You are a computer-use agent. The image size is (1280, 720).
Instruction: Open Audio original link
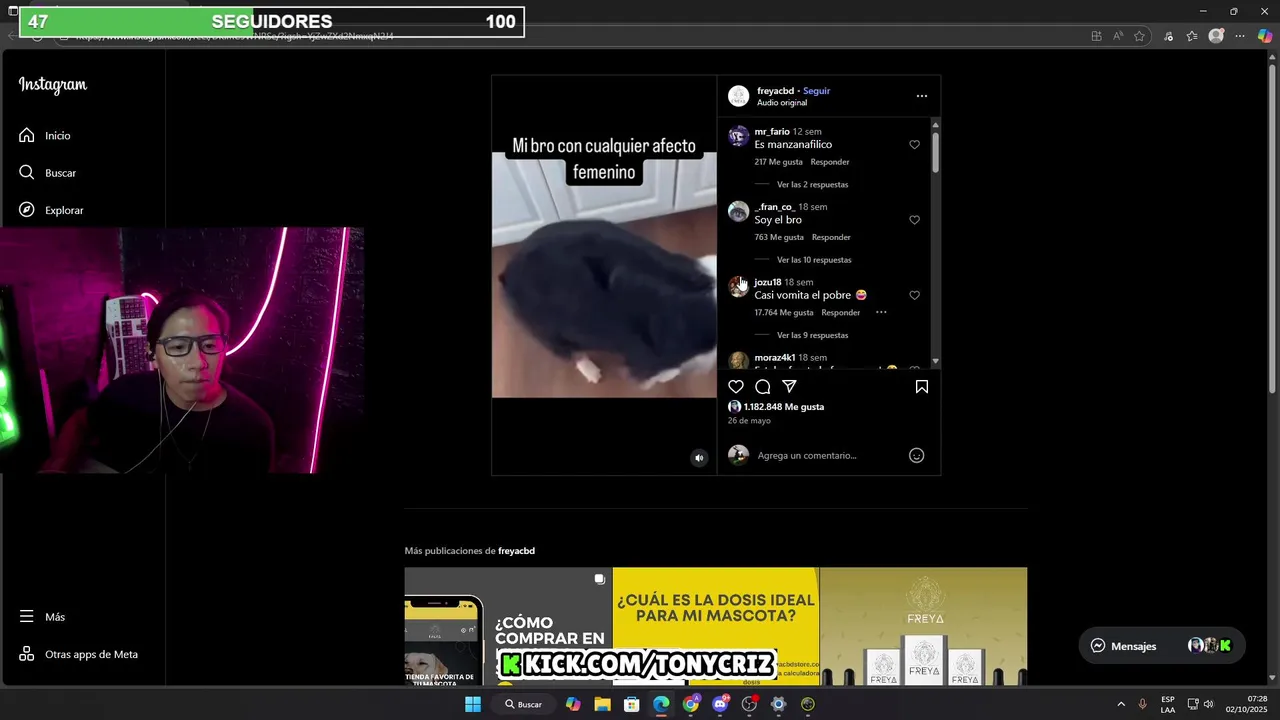click(781, 103)
